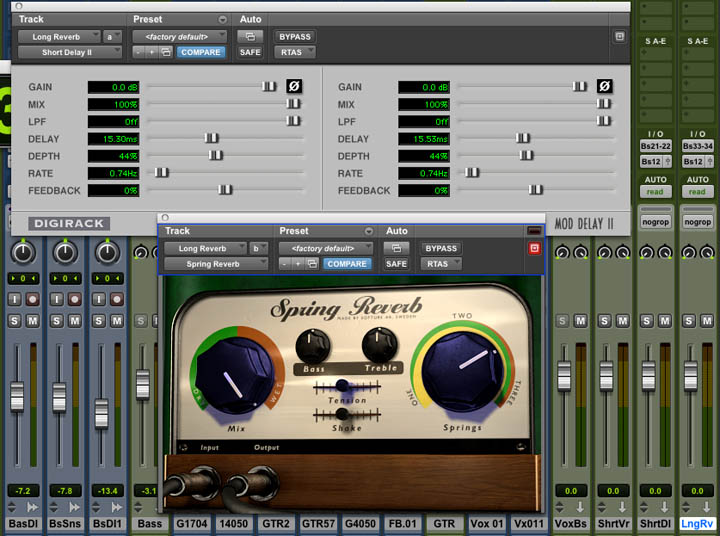Click Spring Reverb Treble knob
Screen dimensions: 720x536
(x=379, y=345)
